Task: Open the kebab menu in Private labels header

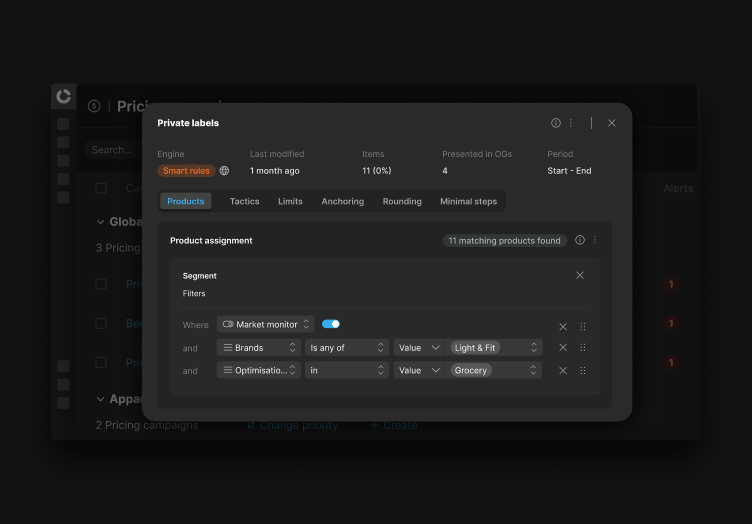Action: pos(571,123)
